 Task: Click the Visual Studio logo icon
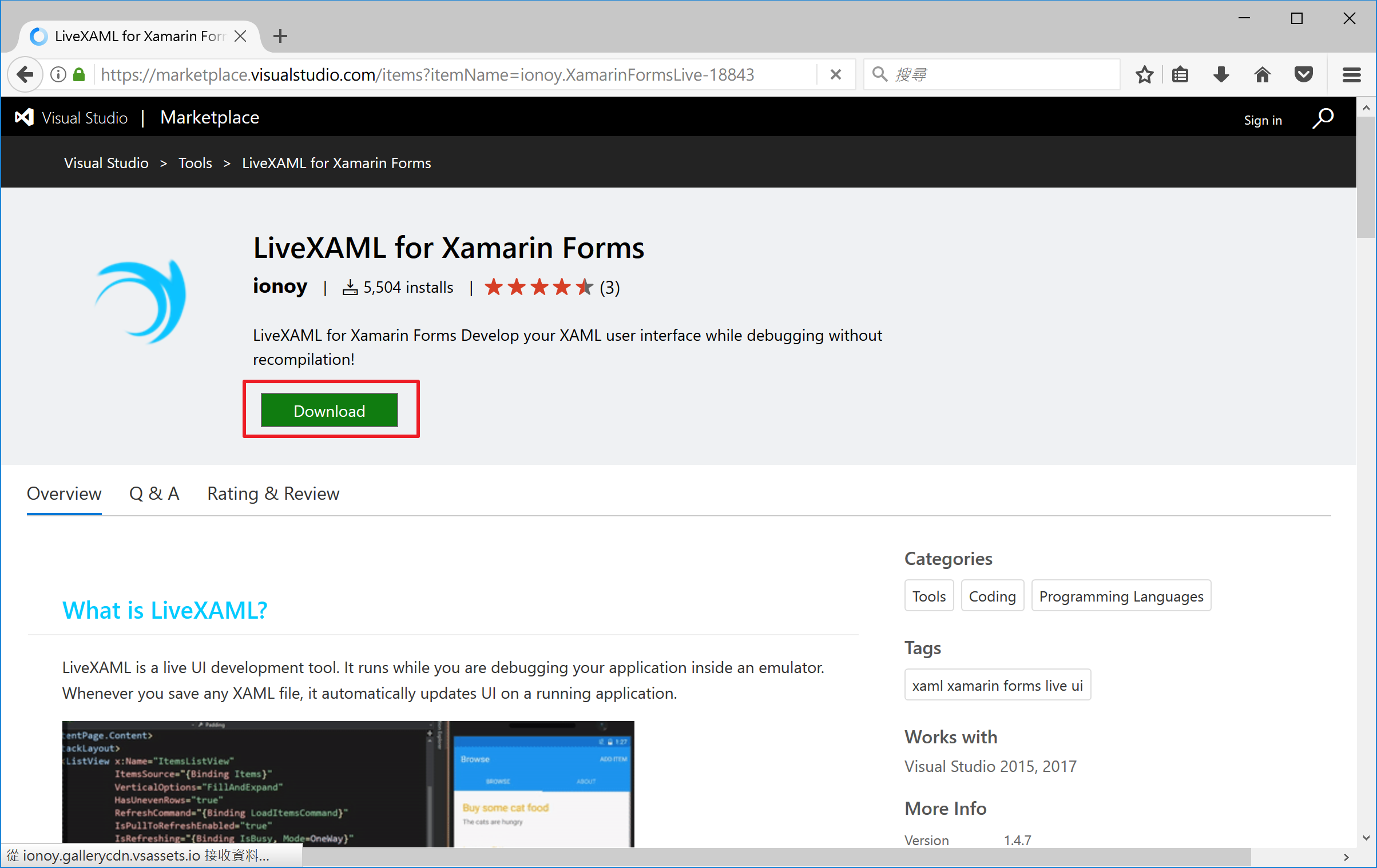pos(24,117)
